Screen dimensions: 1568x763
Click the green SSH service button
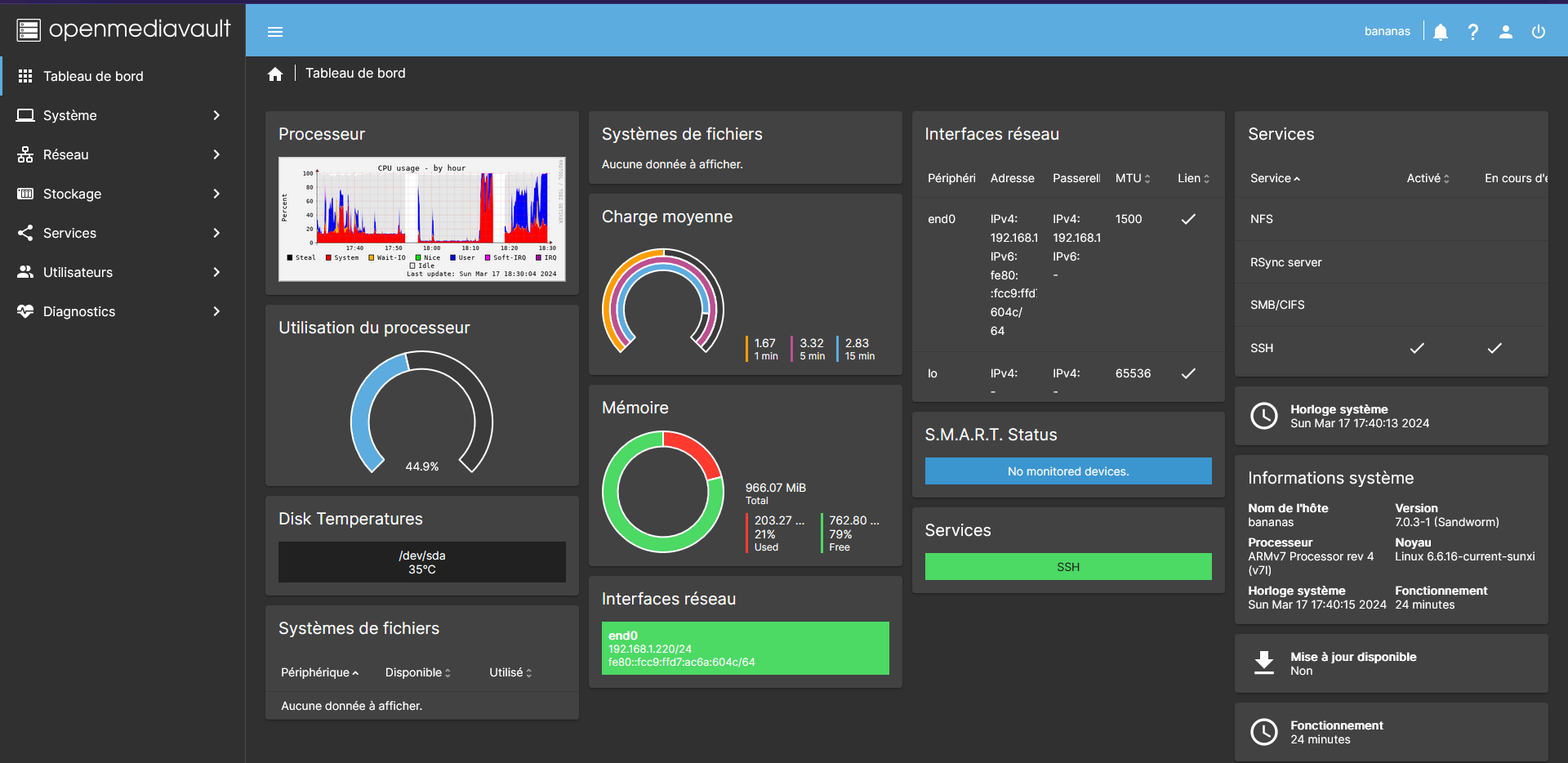pos(1067,566)
